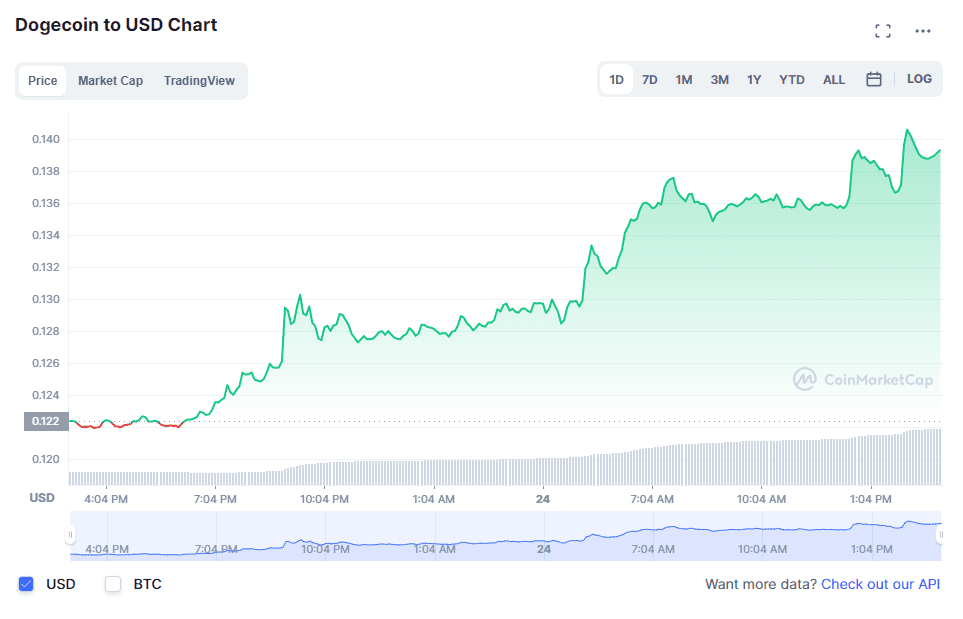Viewport: 963px width, 619px height.
Task: Select the 1Y time range
Action: coord(753,78)
